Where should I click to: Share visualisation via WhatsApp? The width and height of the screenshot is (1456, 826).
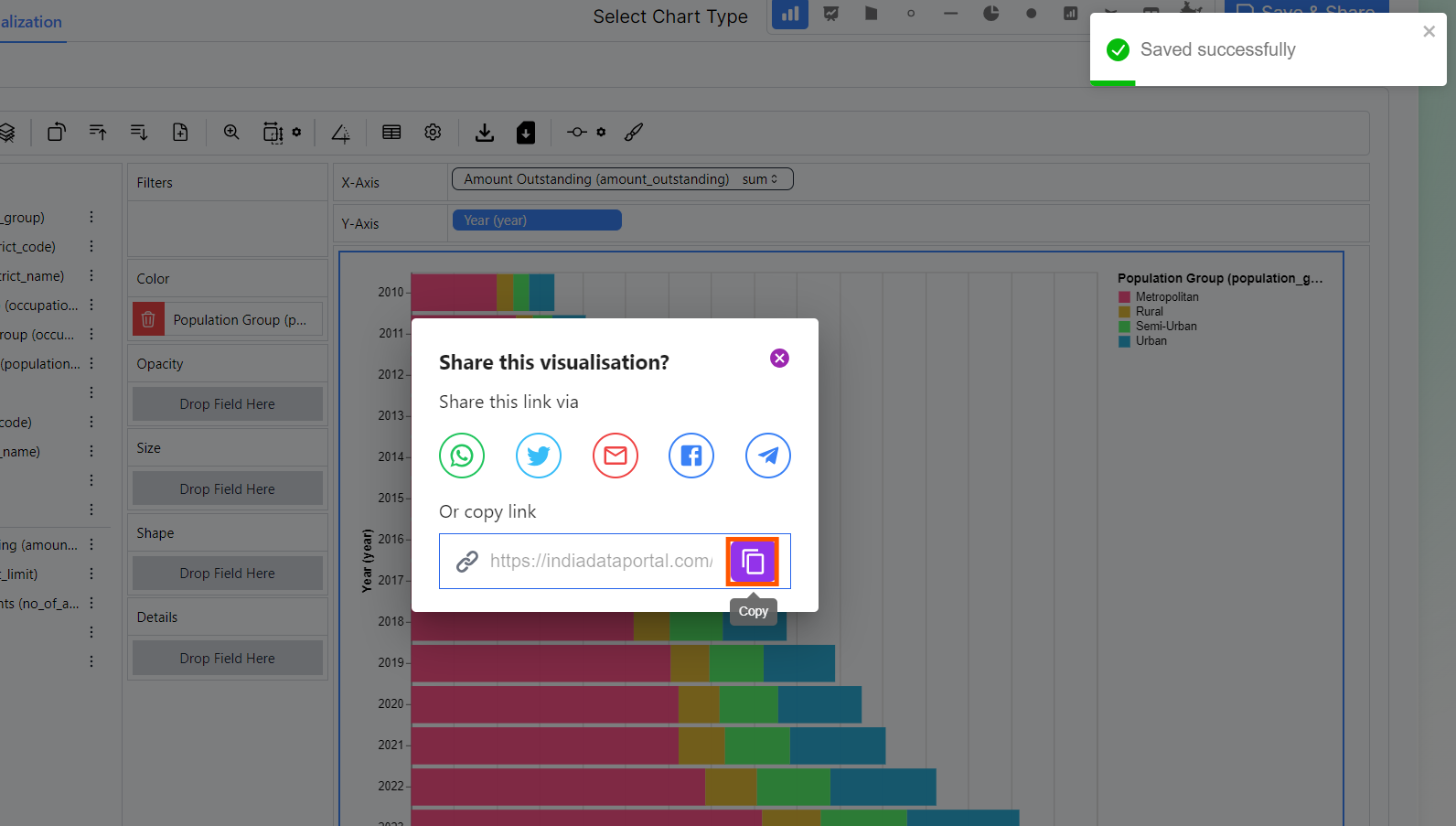[462, 456]
